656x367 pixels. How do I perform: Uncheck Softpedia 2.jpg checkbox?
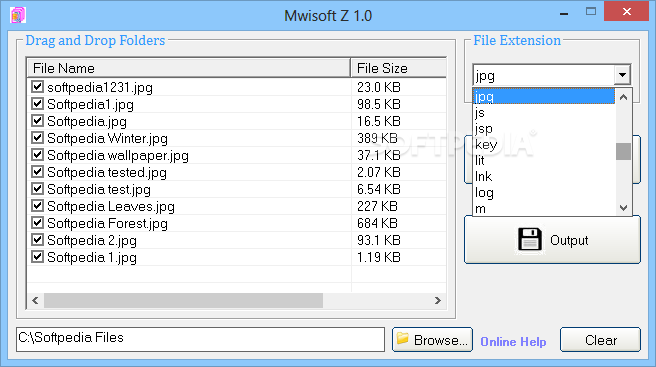[x=37, y=240]
